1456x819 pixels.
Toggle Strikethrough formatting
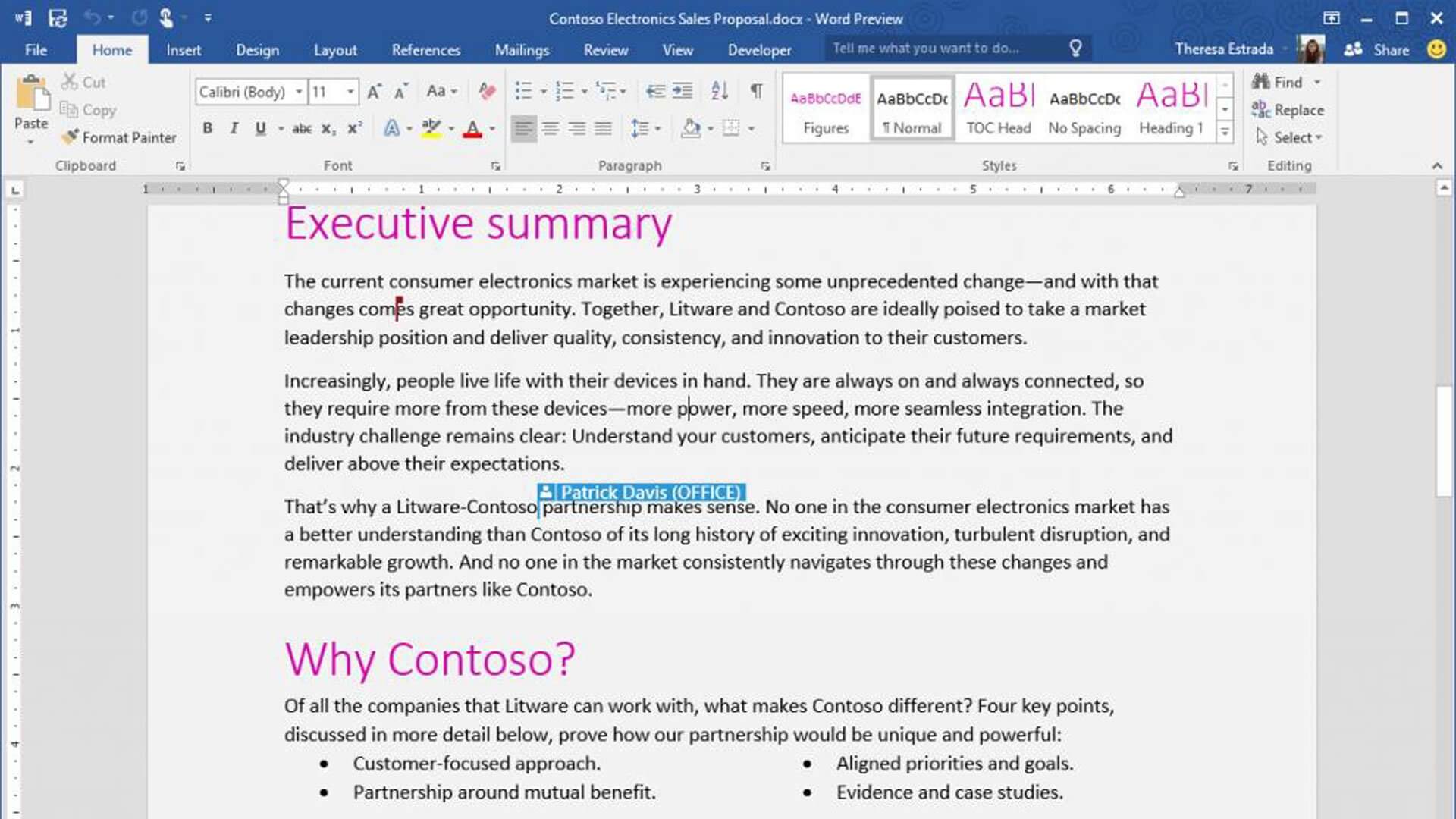click(302, 129)
